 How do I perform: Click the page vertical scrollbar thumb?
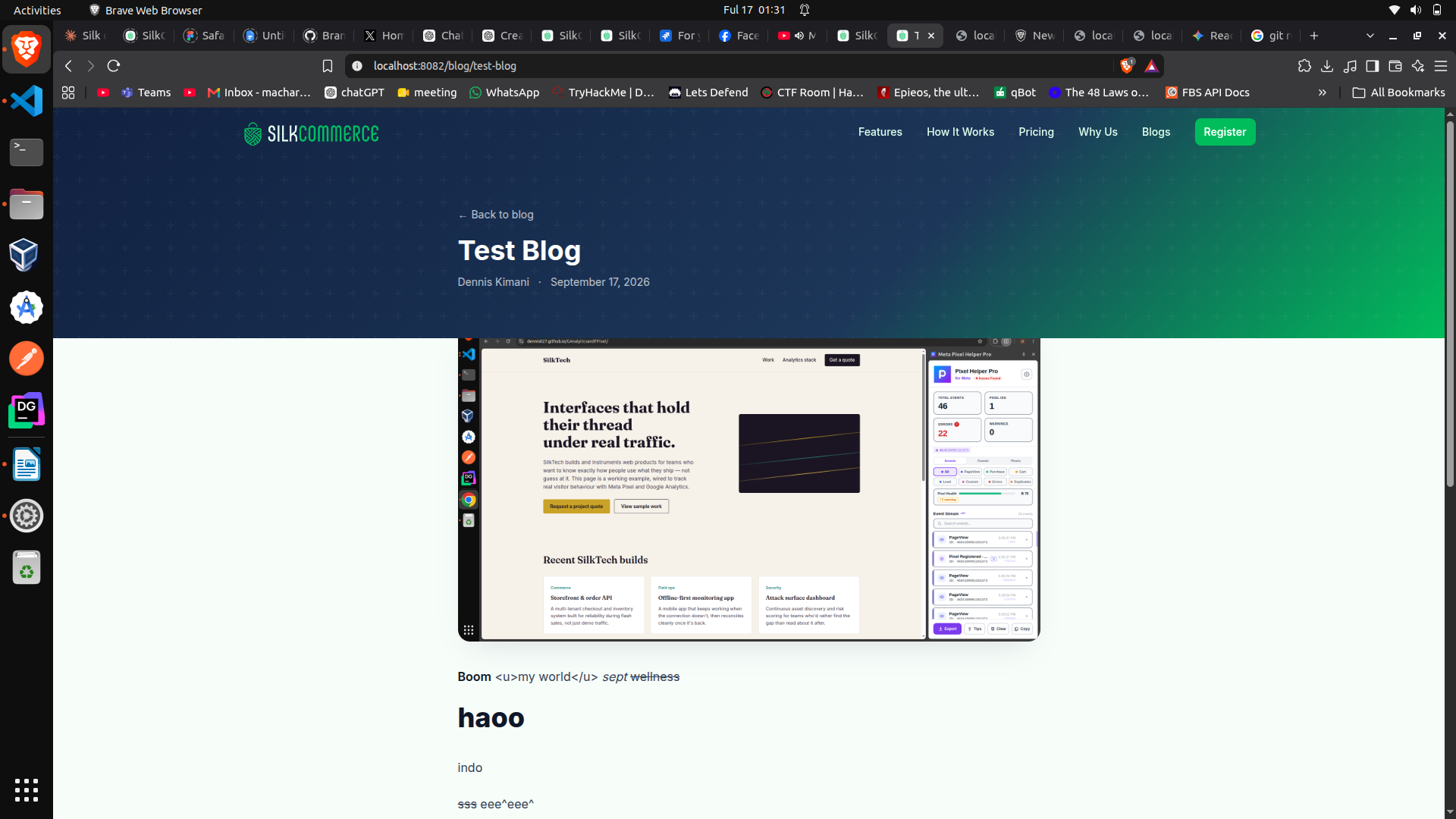coord(1450,303)
